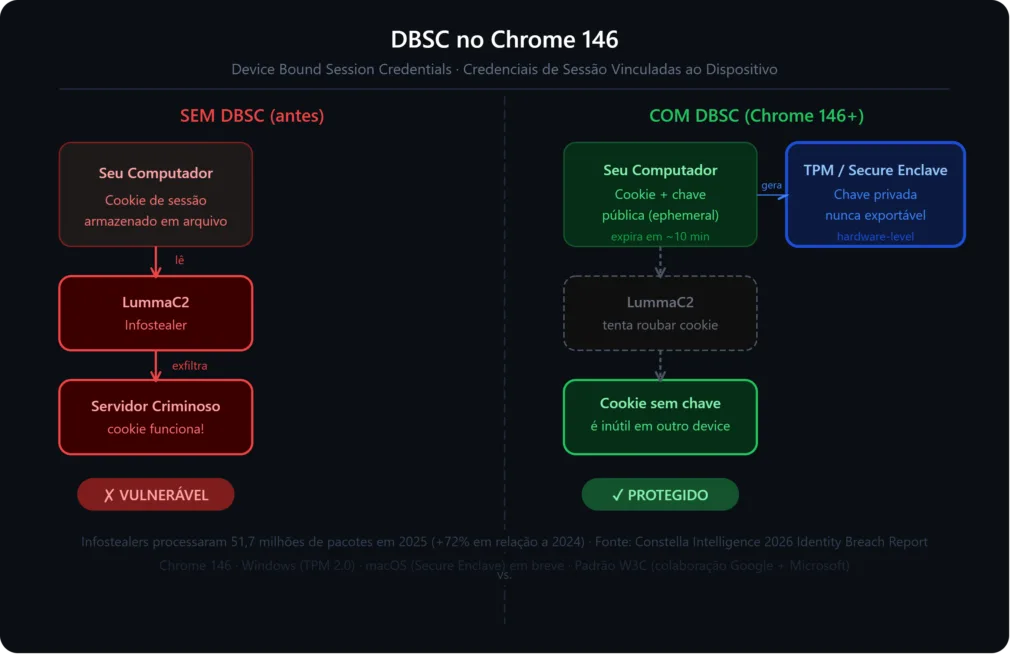Click the 'PROTEGIDO' green badge
This screenshot has width=1024, height=668.
(660, 495)
